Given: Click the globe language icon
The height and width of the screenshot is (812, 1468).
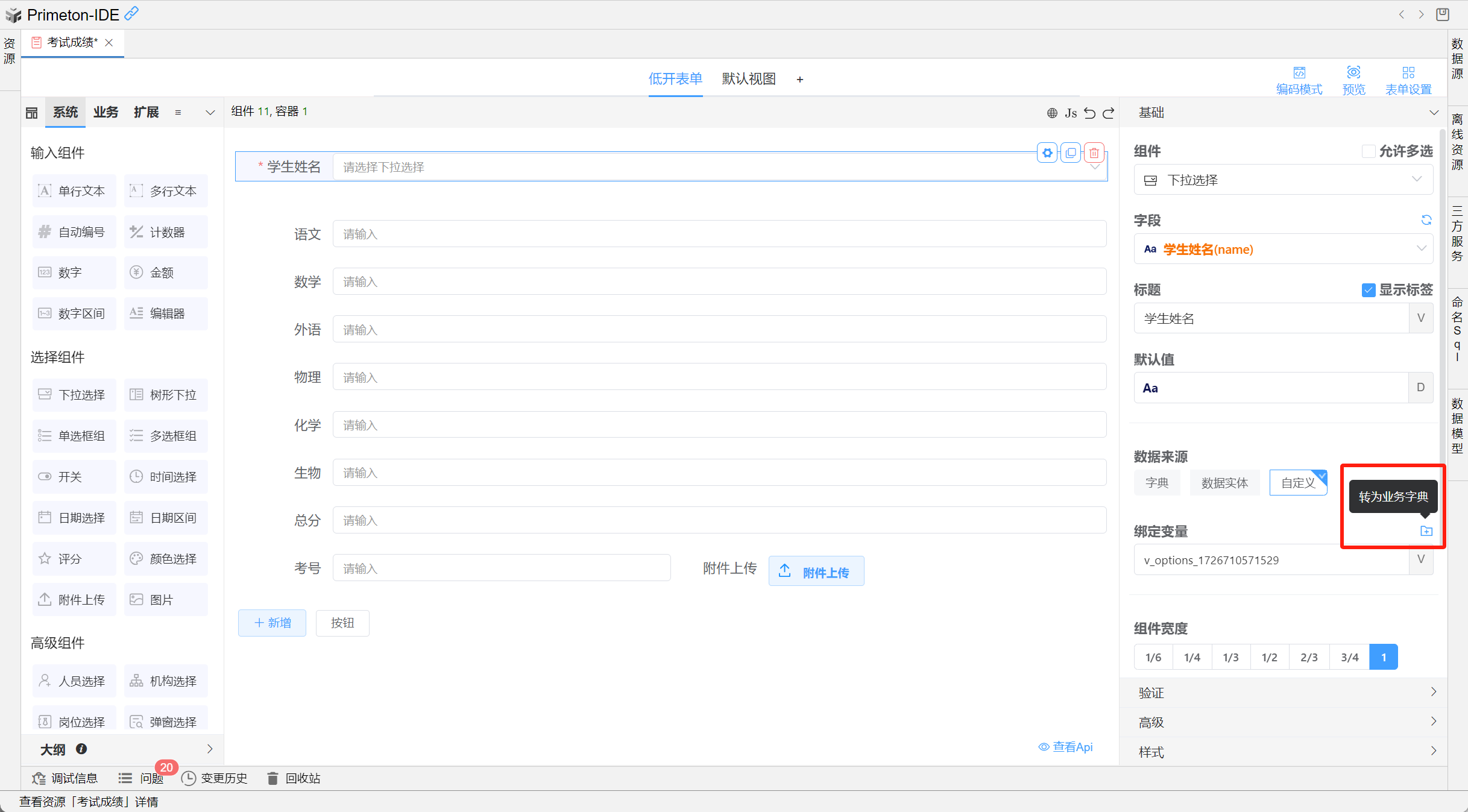Looking at the screenshot, I should coord(1052,113).
